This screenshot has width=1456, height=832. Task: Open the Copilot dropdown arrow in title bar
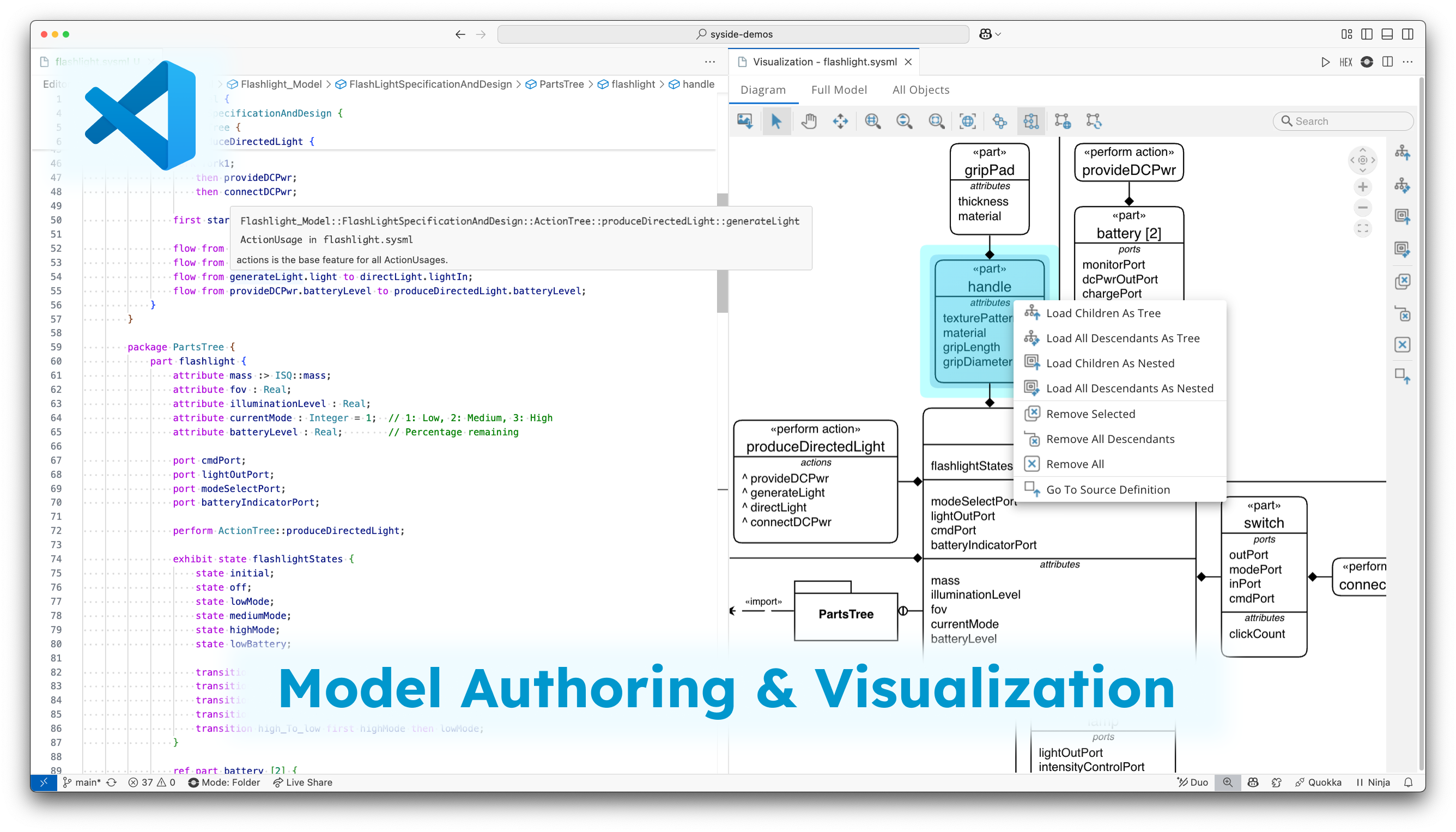[x=998, y=34]
